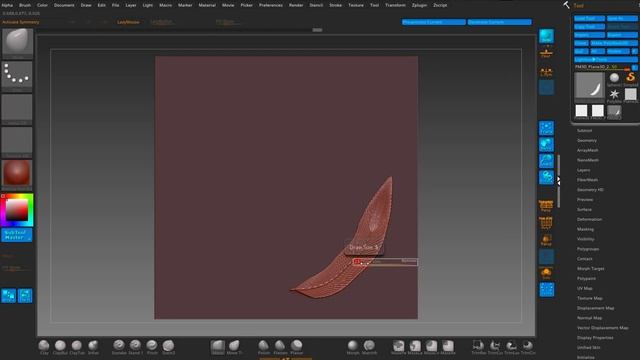
Task: Click the Draw Size popup slider
Action: click(x=385, y=262)
